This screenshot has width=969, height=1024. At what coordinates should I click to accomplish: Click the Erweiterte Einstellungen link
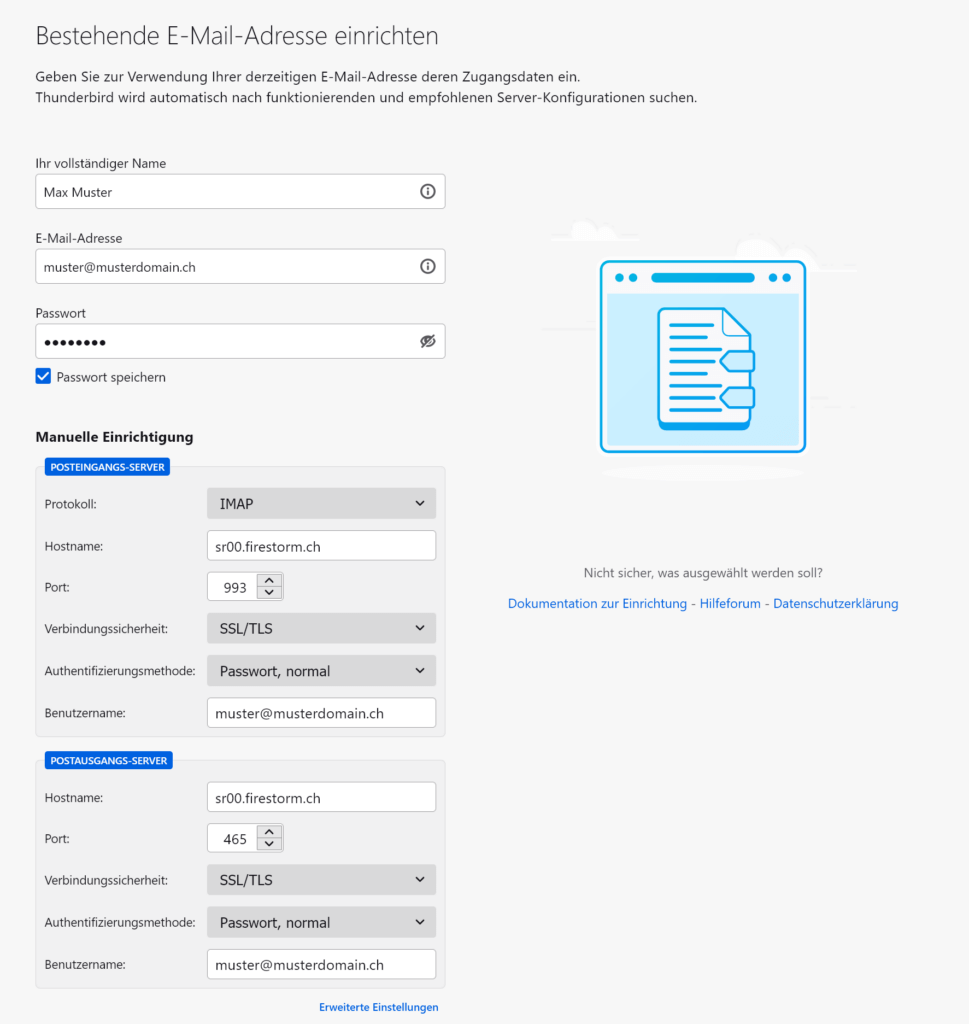379,1007
